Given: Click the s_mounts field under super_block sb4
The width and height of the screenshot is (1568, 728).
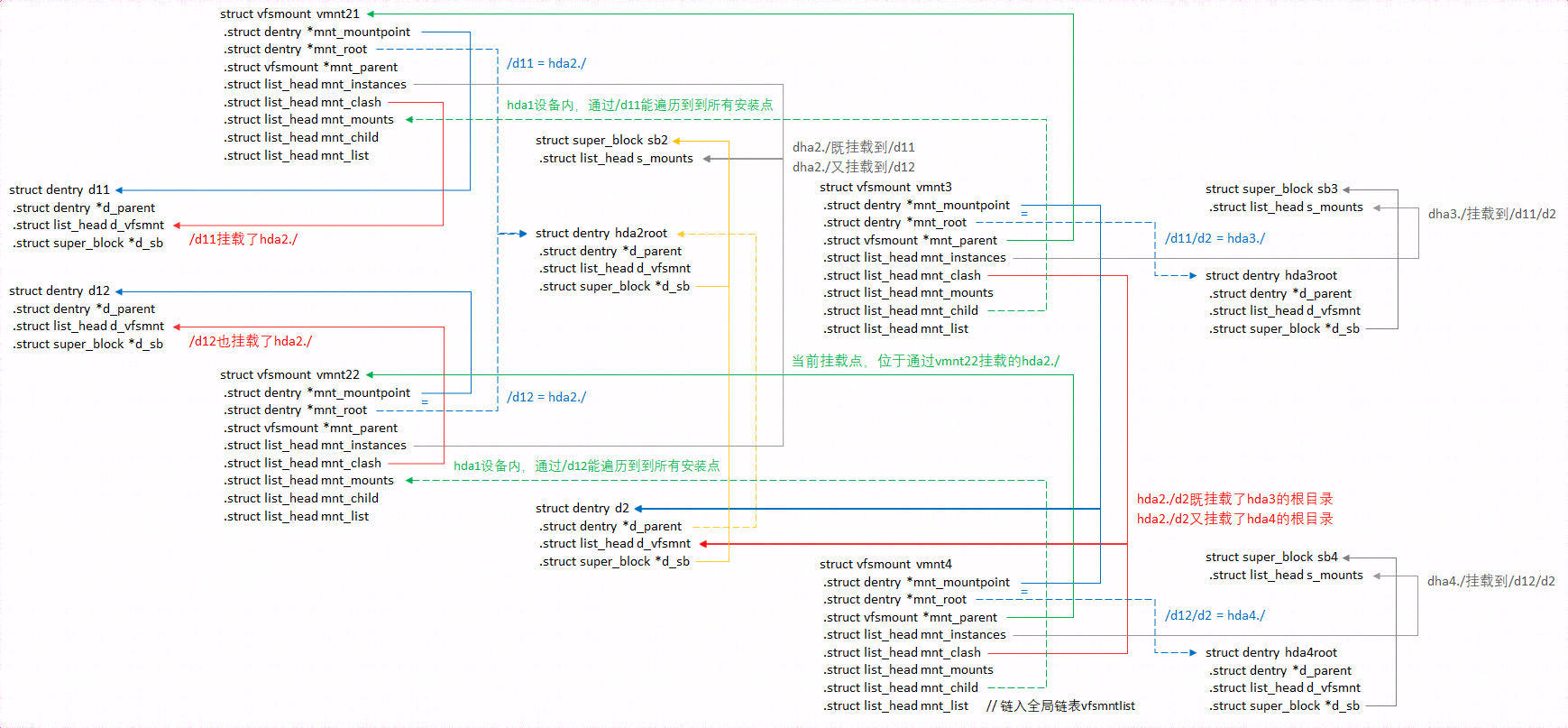Looking at the screenshot, I should click(1287, 575).
